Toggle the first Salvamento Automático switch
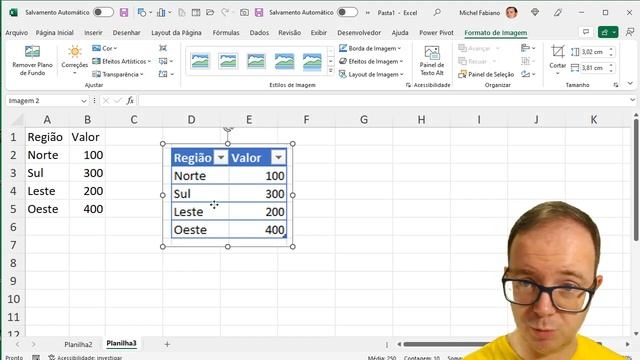Viewport: 640px width, 360px height. click(x=103, y=12)
